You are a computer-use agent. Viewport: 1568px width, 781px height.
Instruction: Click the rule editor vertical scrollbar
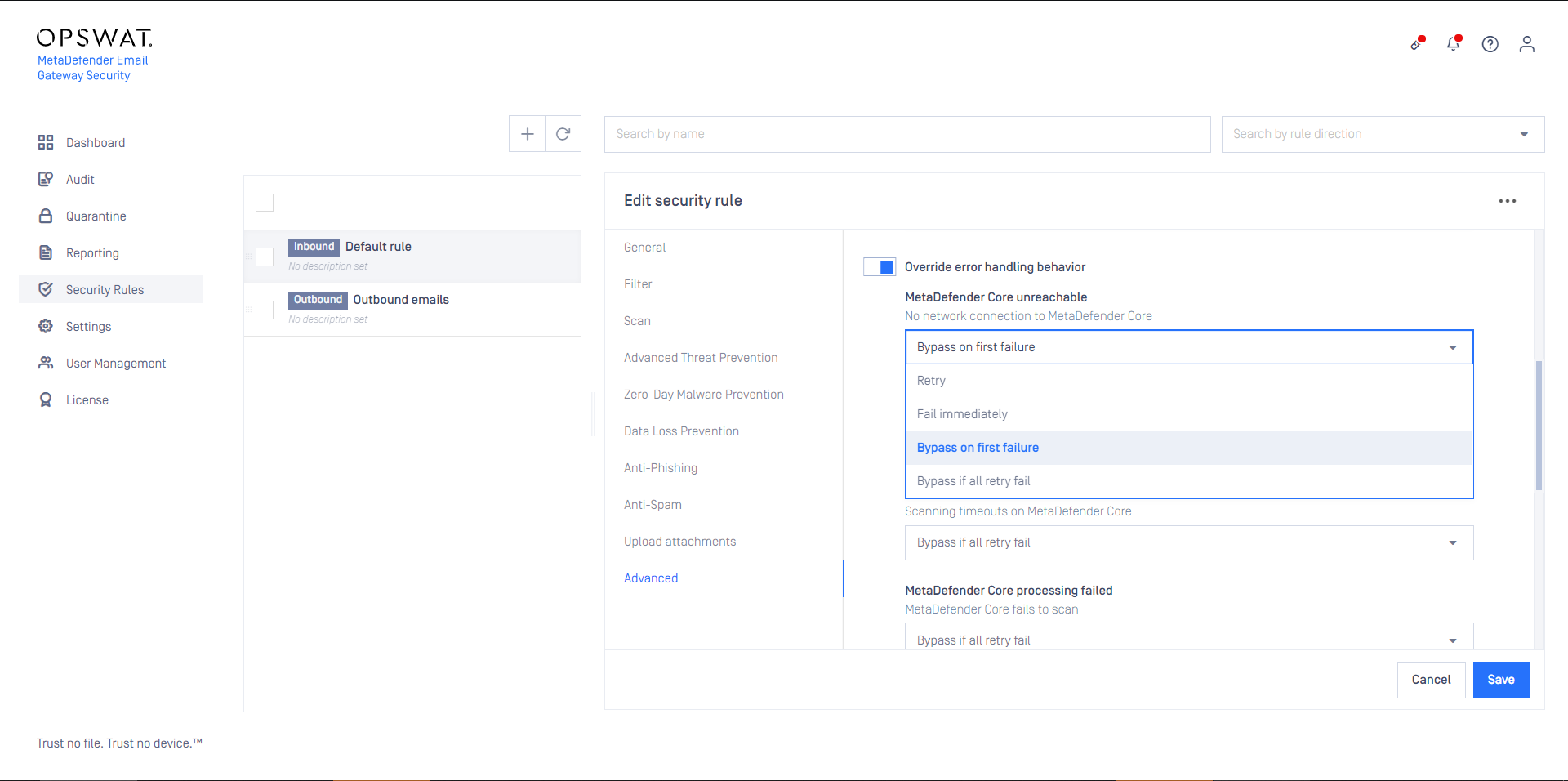(1539, 425)
